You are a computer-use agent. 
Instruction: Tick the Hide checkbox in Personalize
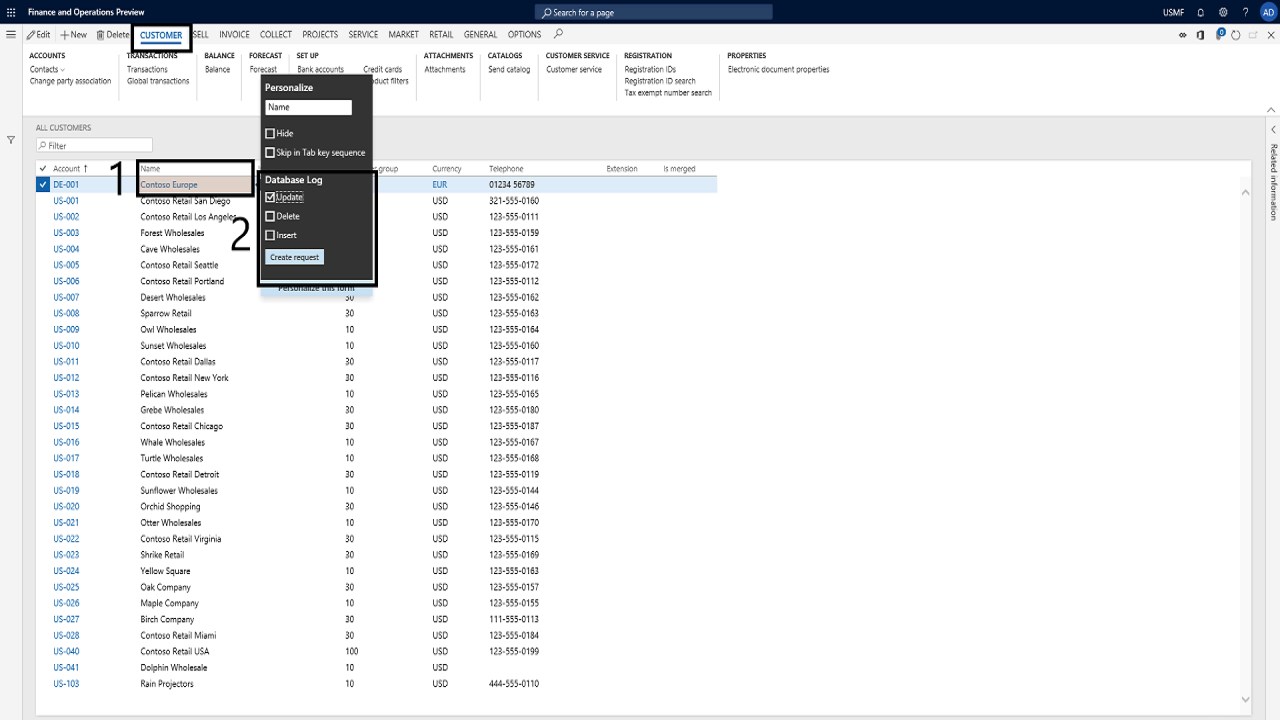click(x=270, y=133)
